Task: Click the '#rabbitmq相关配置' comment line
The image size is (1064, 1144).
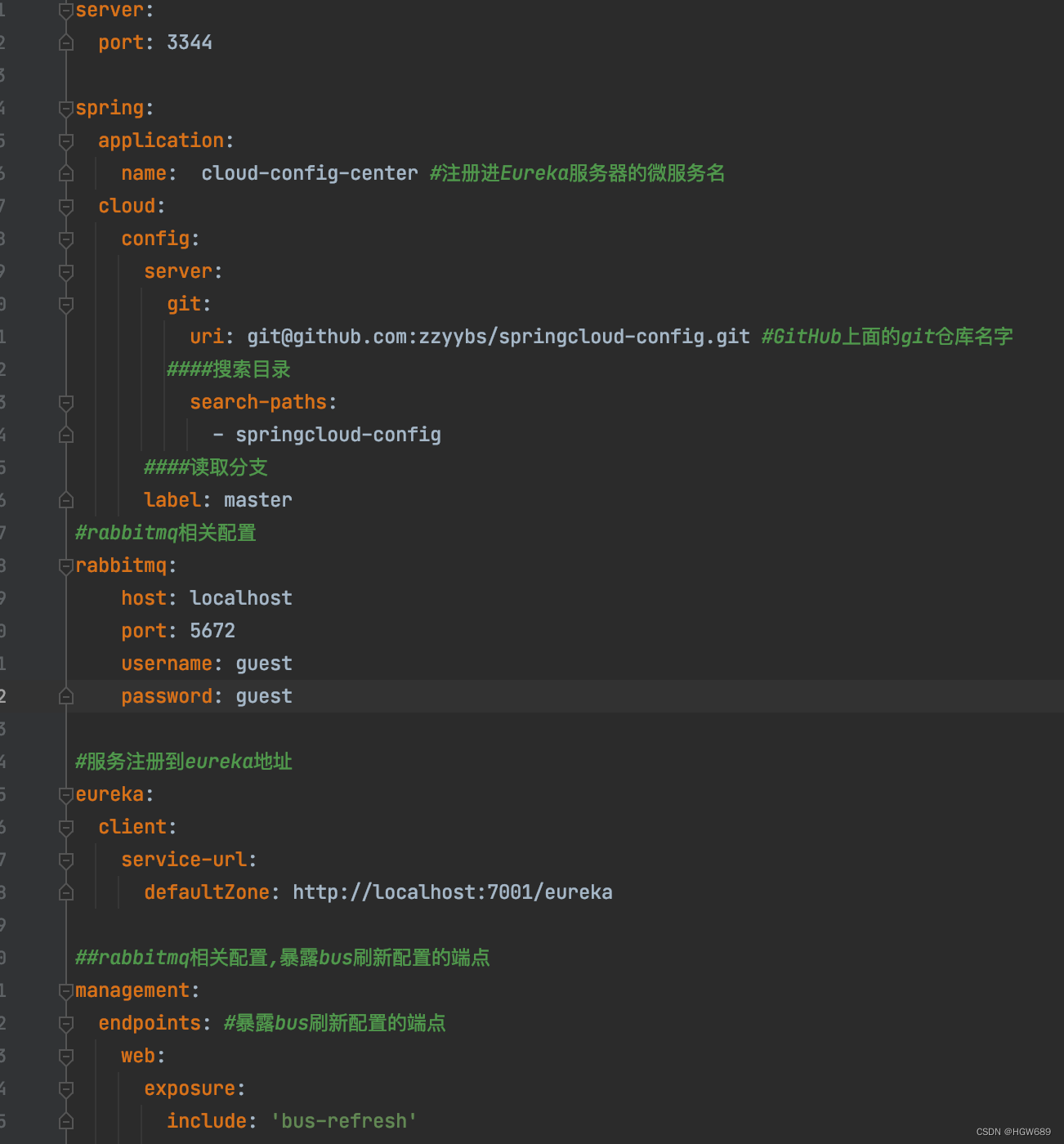Action: click(x=166, y=533)
